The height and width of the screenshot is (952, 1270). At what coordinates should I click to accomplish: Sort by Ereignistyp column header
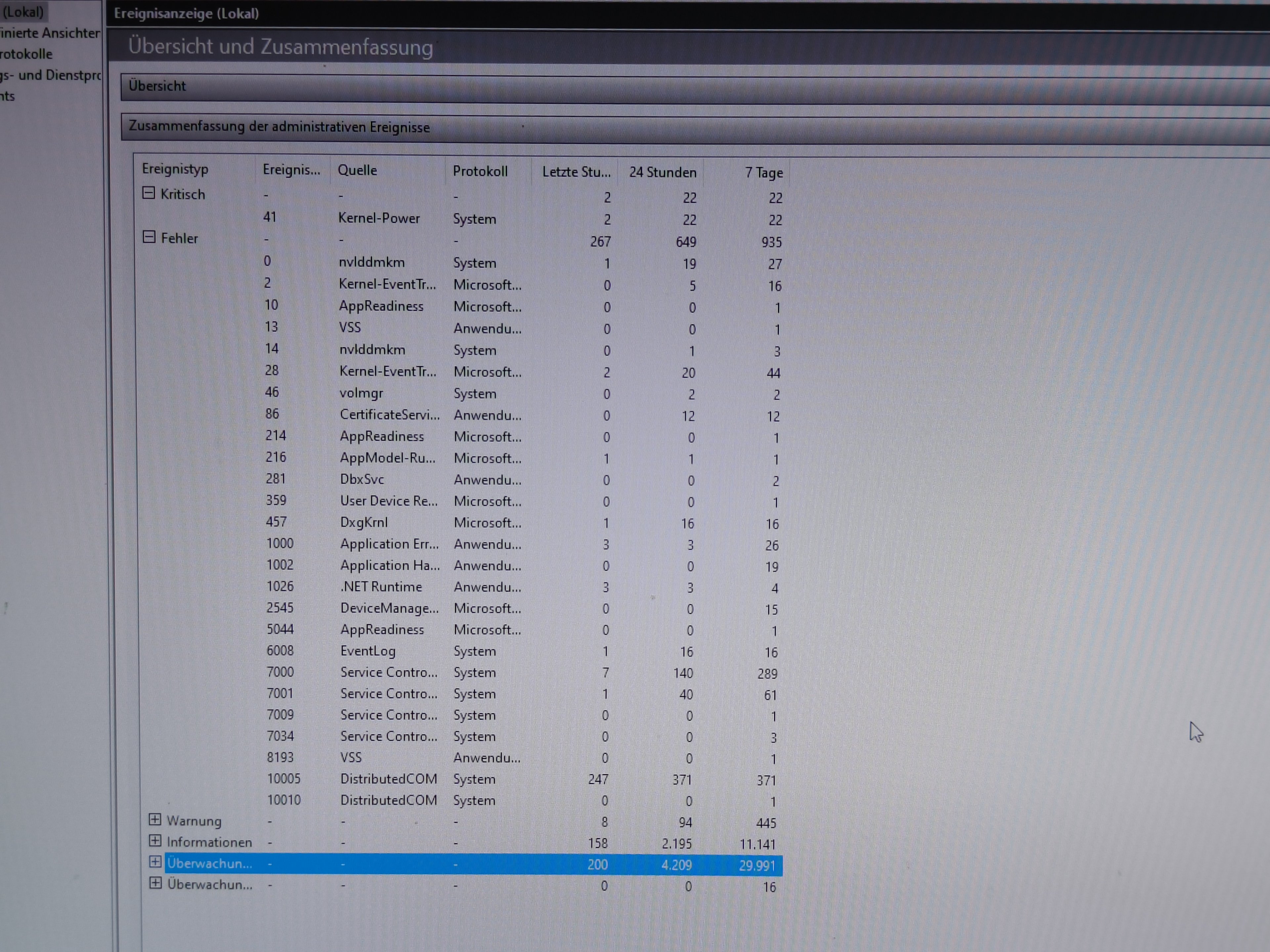(175, 169)
